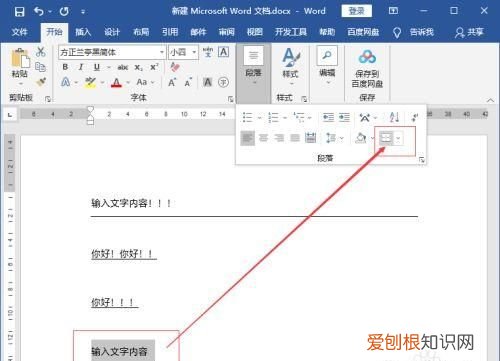Increase paragraph indent

[344, 117]
